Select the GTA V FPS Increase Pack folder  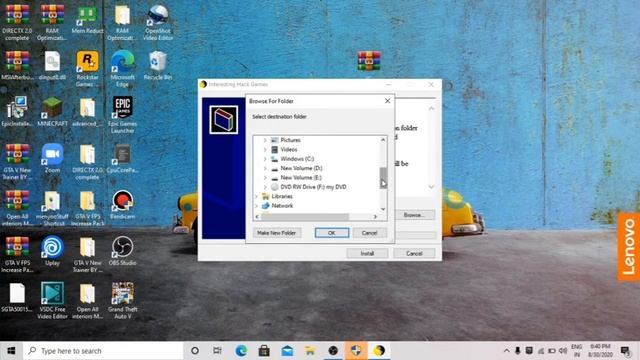(87, 201)
